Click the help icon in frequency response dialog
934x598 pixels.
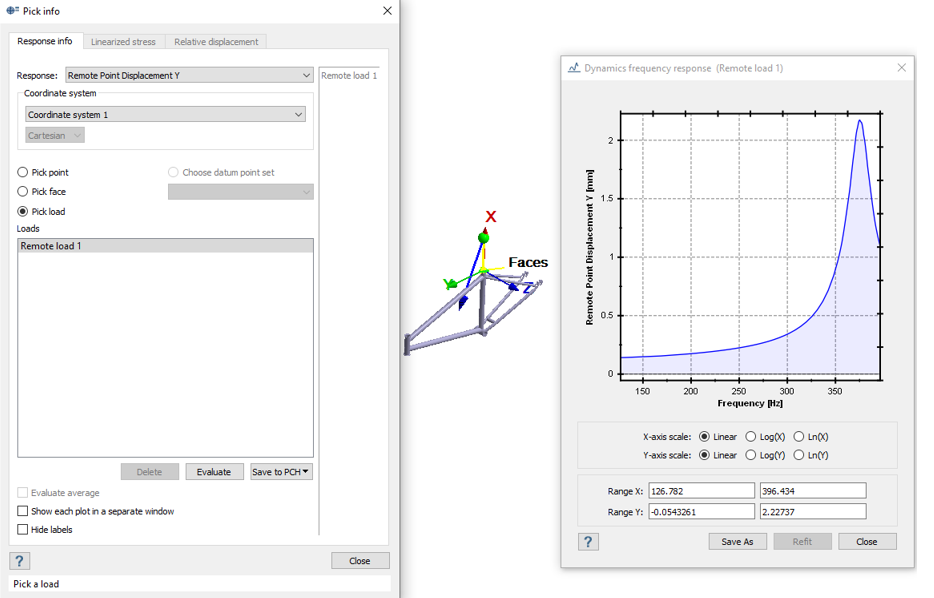(588, 541)
